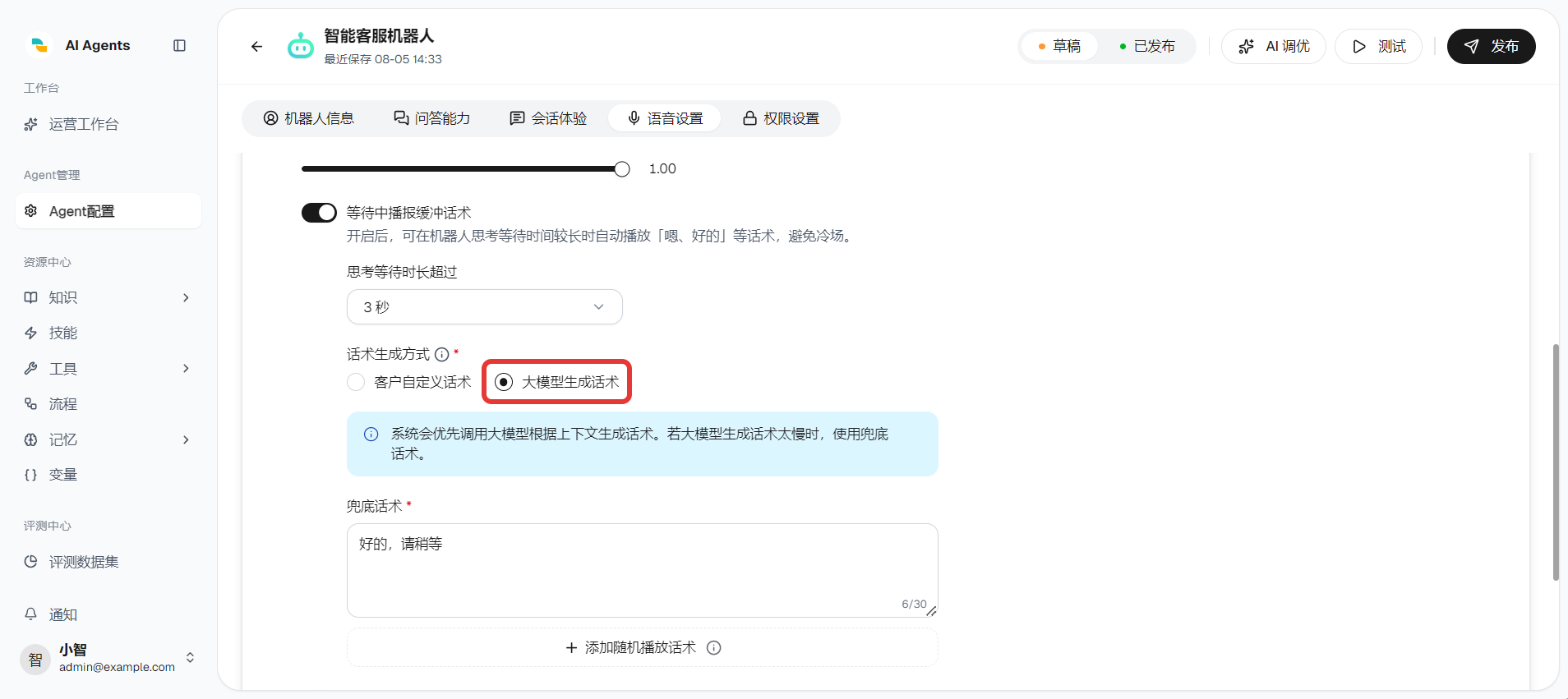Click the info icon in the blue notice
Screen dimensions: 1568x699
[371, 434]
